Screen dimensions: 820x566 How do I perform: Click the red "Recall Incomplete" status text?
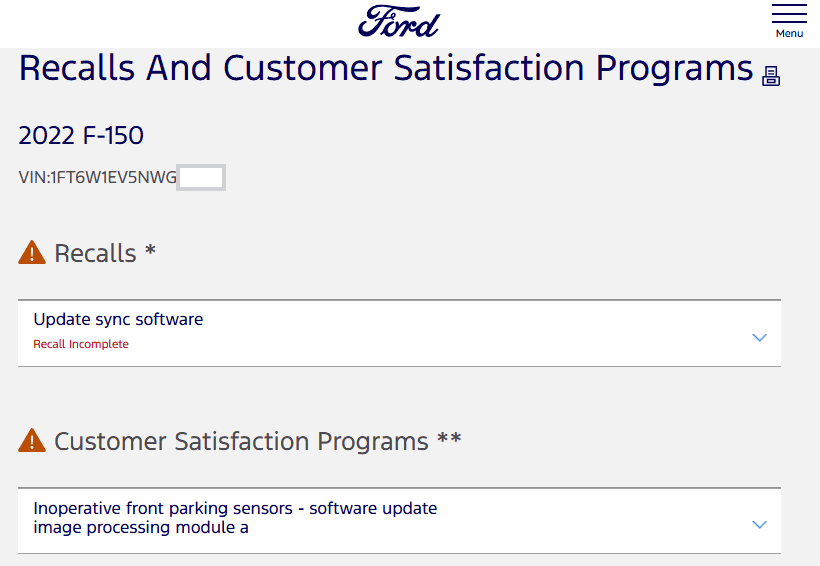point(81,344)
